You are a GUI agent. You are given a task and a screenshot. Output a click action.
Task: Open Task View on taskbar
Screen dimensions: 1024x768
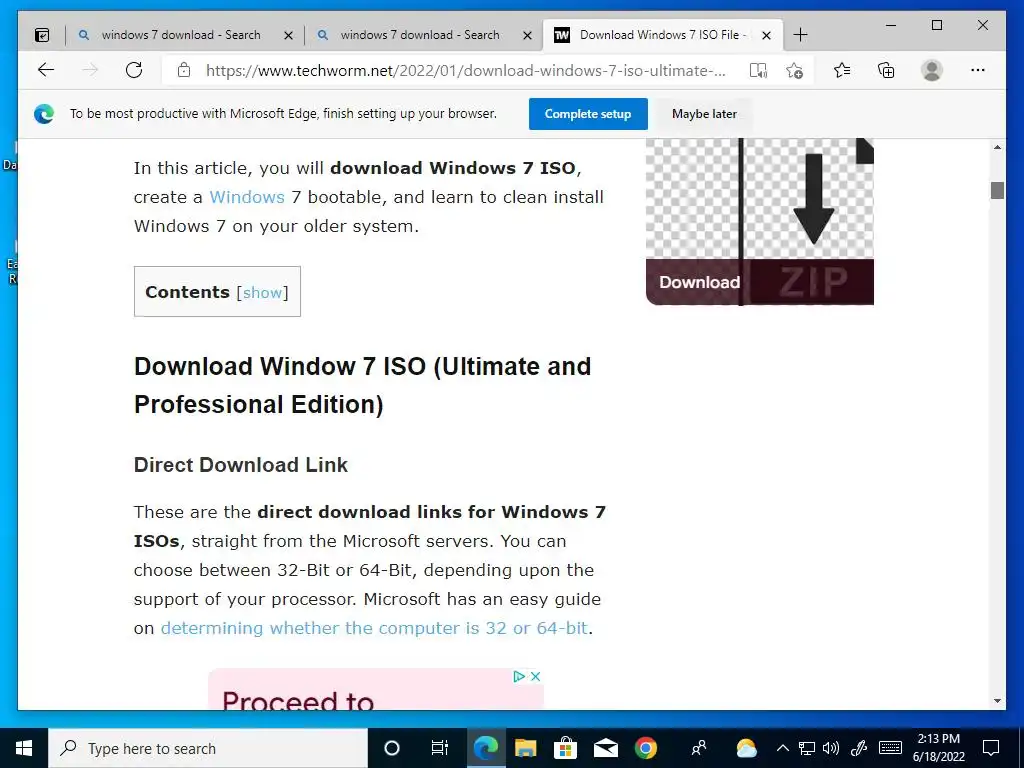click(x=440, y=748)
